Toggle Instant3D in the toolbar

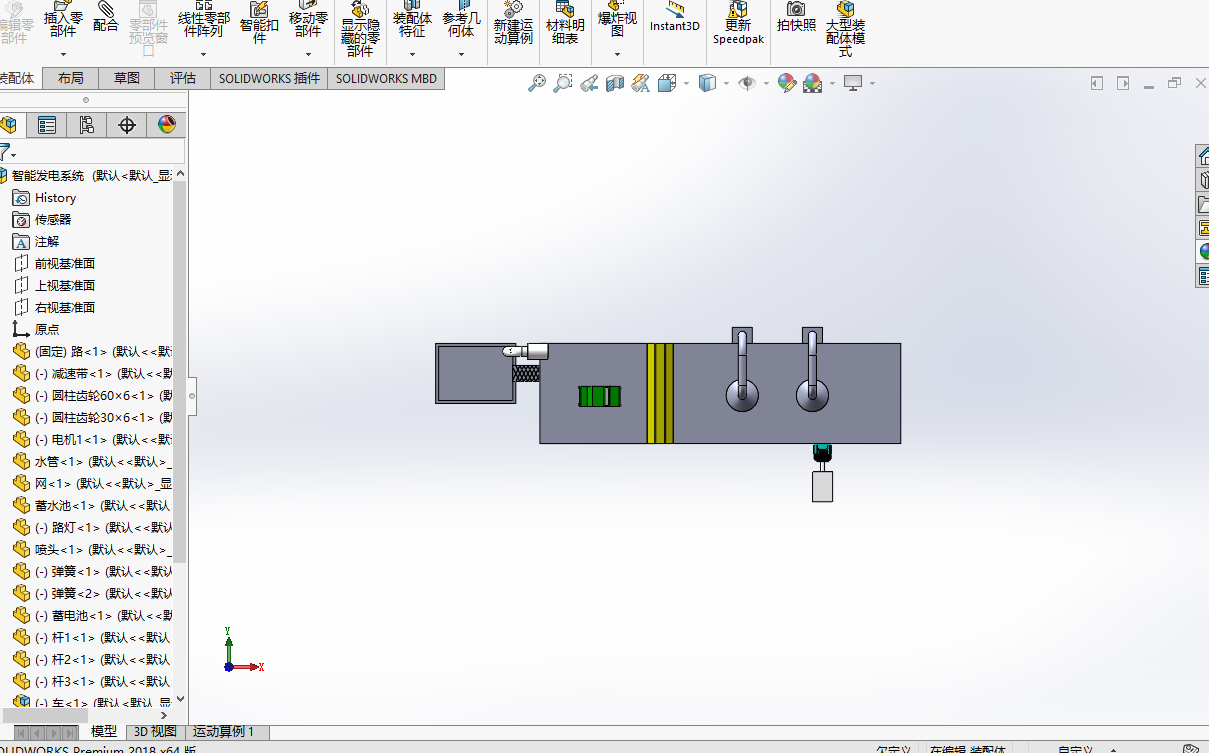675,18
